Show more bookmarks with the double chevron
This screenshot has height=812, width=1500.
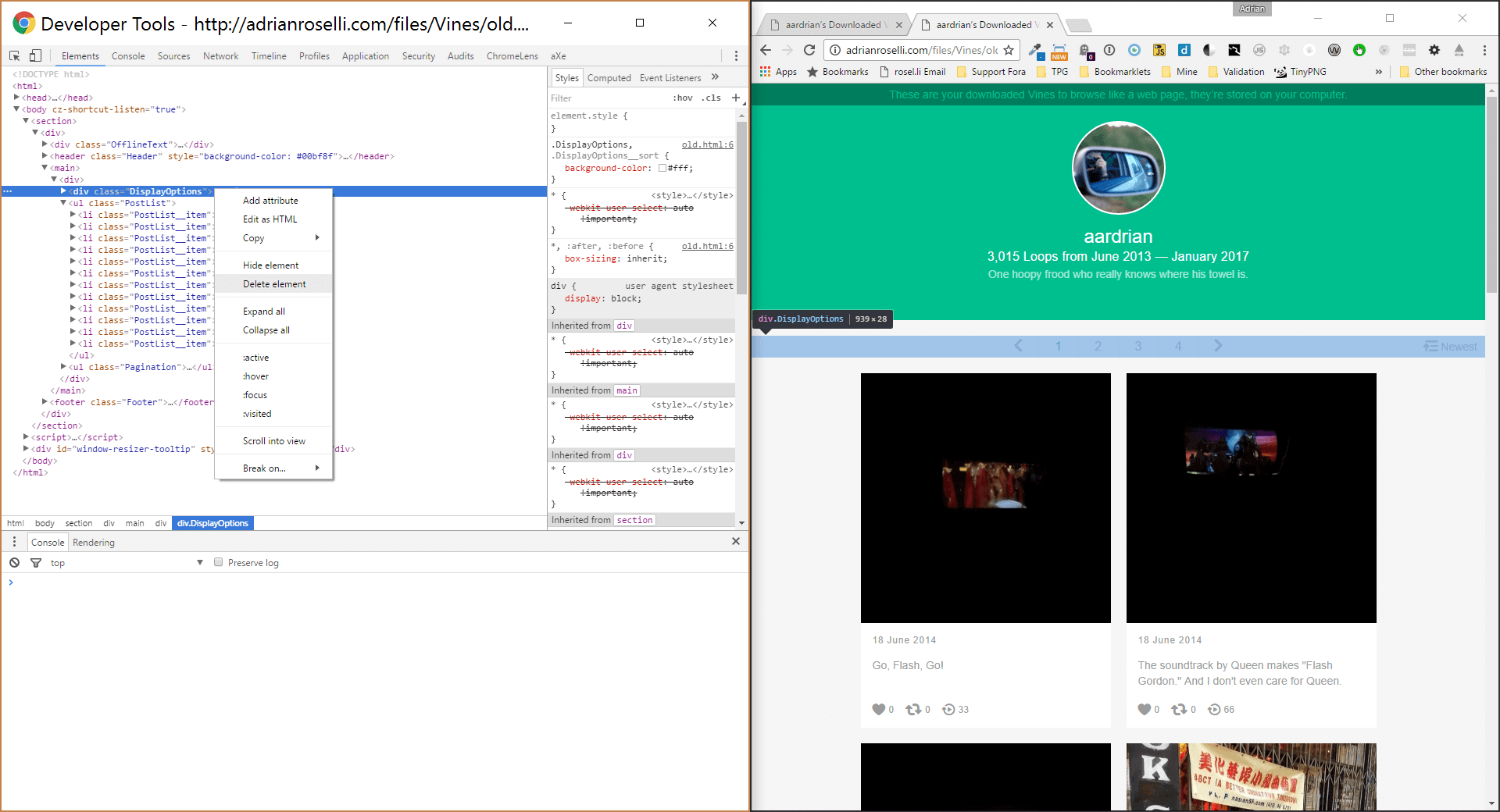coord(1379,72)
